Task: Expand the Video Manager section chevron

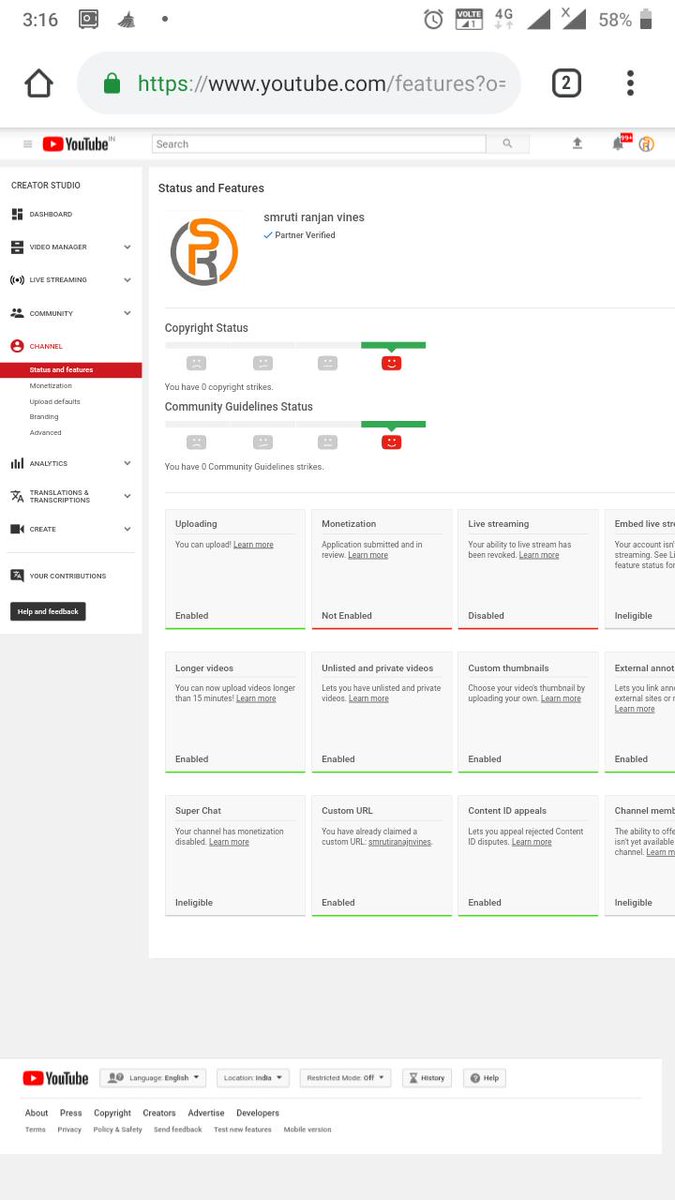Action: pos(127,247)
